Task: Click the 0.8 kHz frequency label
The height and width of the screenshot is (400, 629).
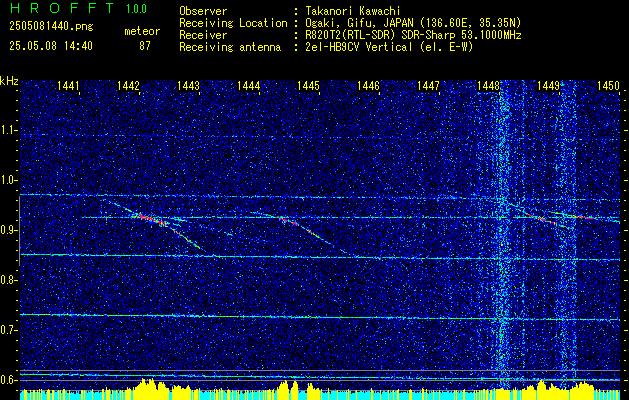Action: pos(9,280)
